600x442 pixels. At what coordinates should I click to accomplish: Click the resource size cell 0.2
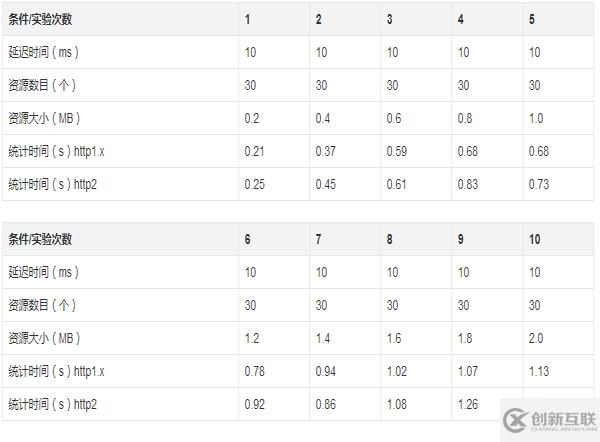tap(250, 118)
